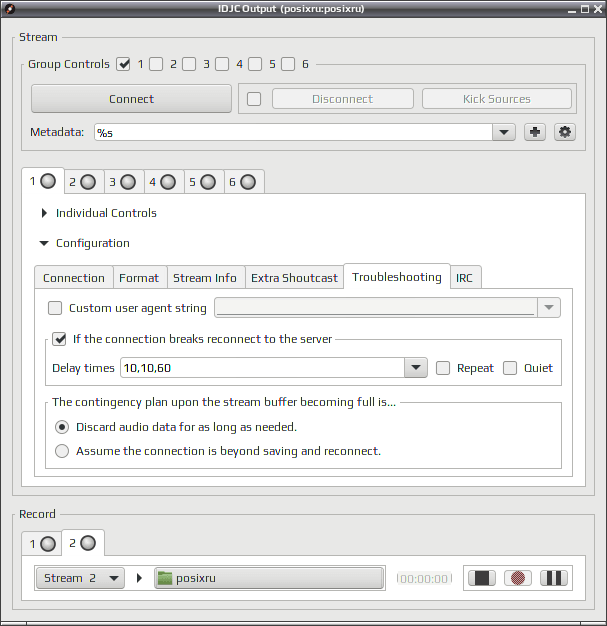The width and height of the screenshot is (607, 626).
Task: Toggle Group Controls checkbox 2
Action: pyautogui.click(x=156, y=64)
